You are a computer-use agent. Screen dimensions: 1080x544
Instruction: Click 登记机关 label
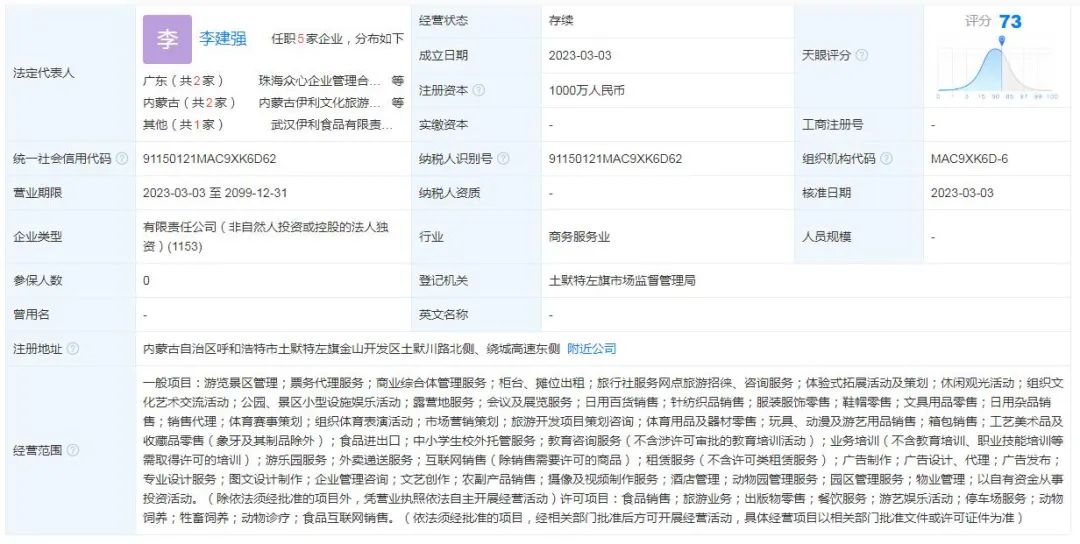coord(443,281)
